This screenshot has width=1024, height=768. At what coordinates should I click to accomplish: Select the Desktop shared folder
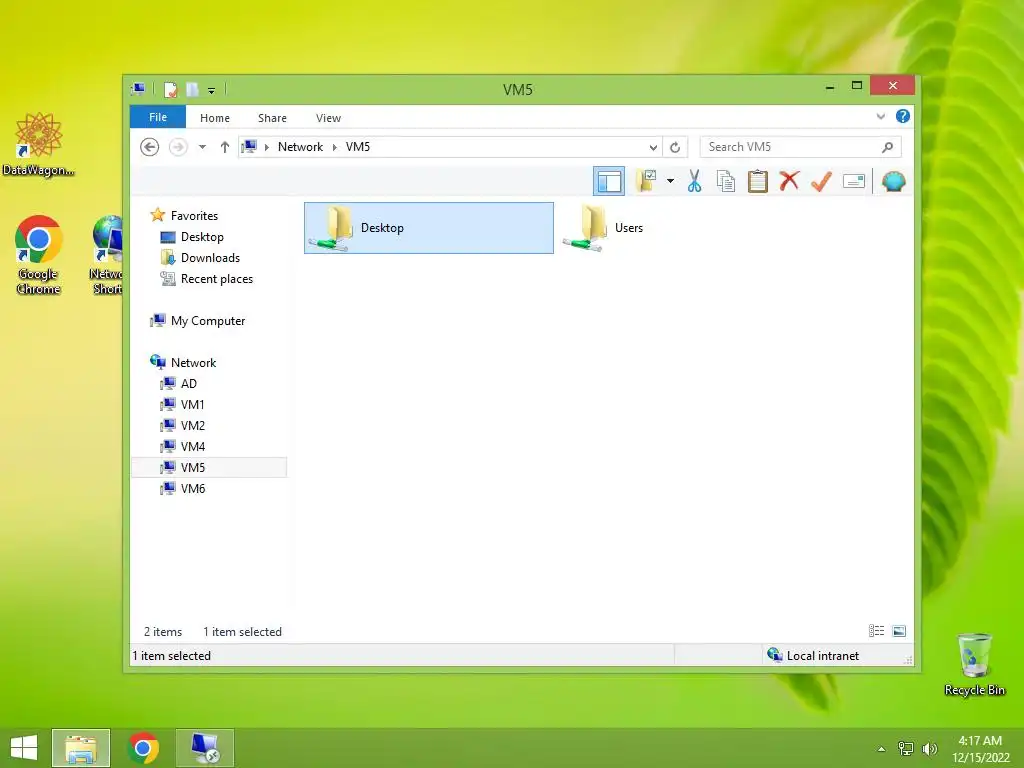[x=429, y=228]
